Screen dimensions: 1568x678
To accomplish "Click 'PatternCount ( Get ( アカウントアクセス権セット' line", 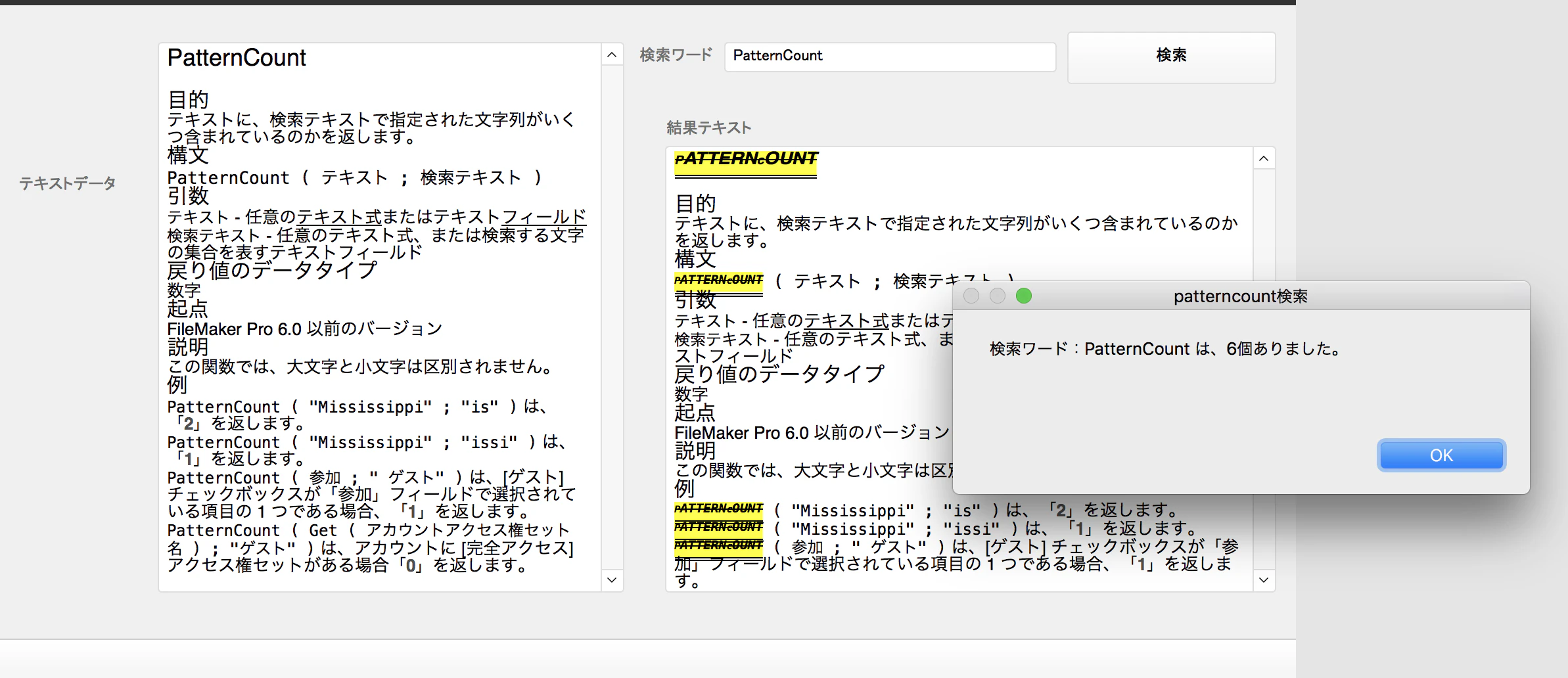I will click(368, 530).
